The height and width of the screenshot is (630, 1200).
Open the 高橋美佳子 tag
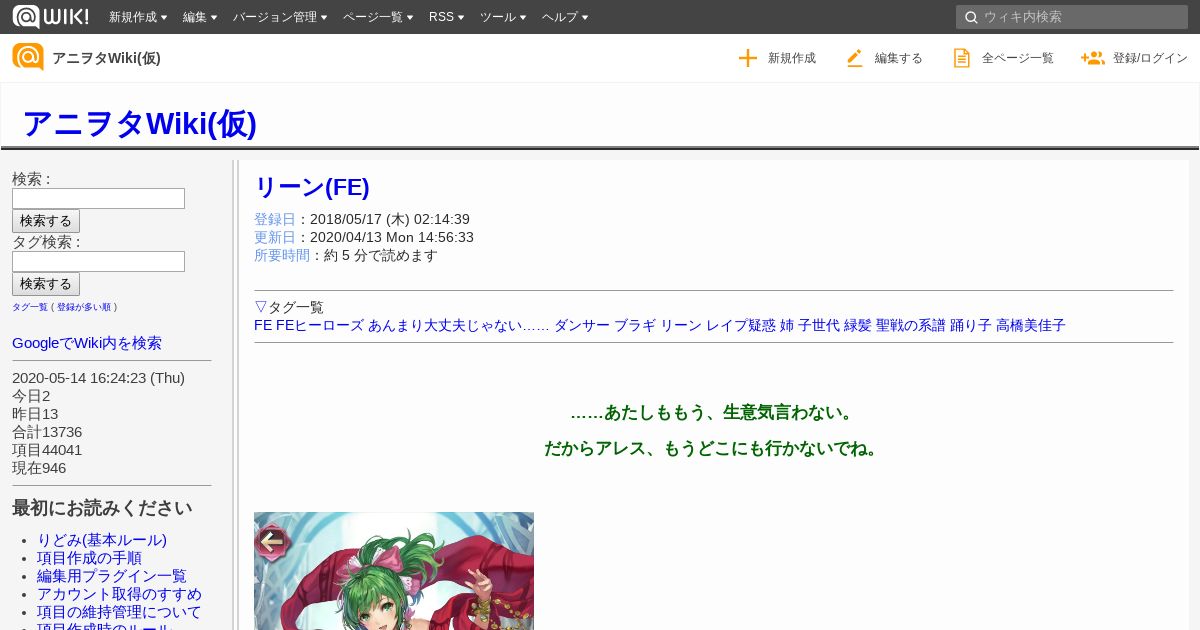pyautogui.click(x=1031, y=325)
